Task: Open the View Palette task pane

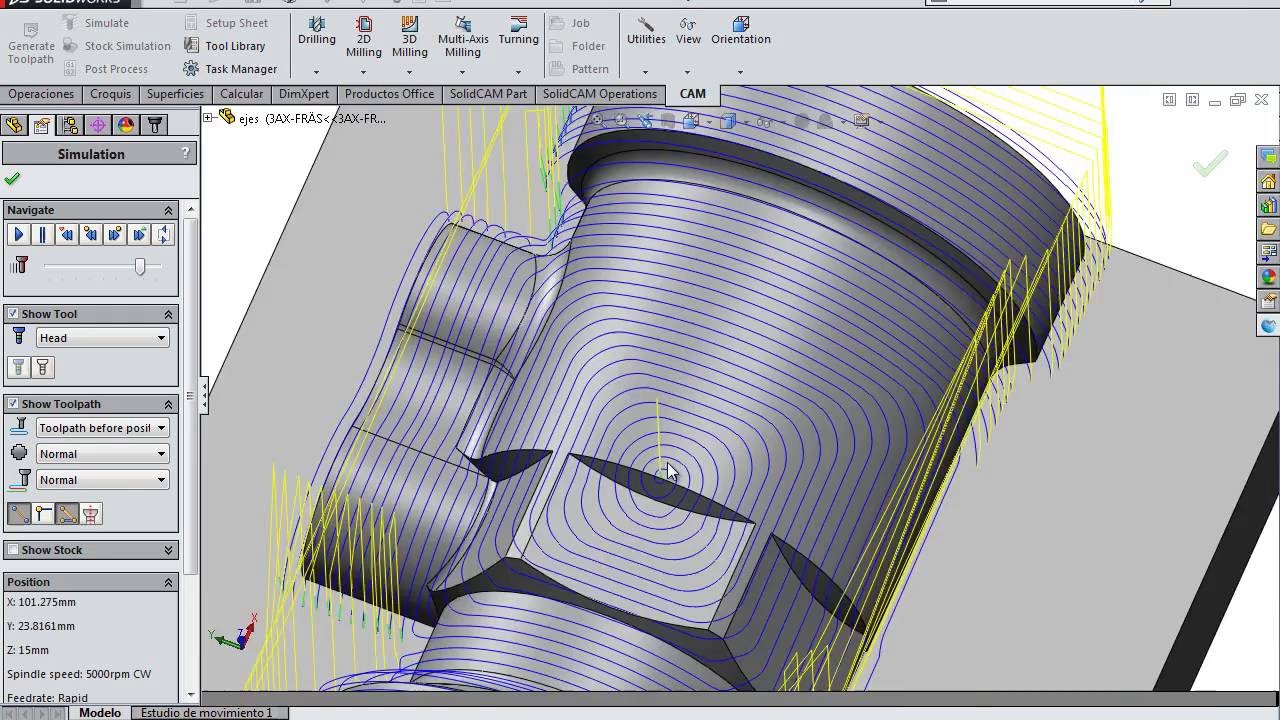Action: [x=1269, y=253]
